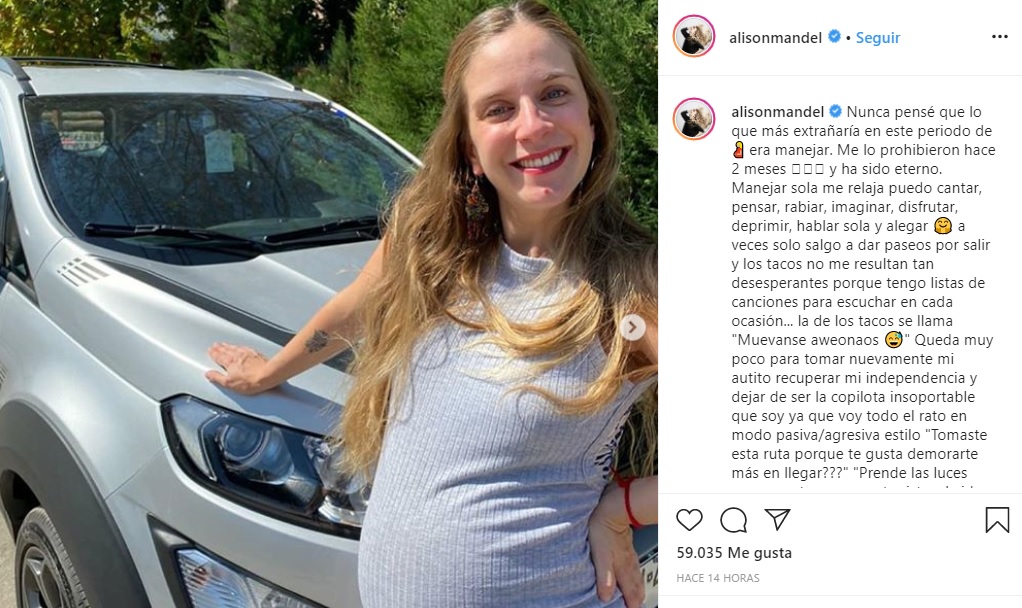
Task: Click the hugging face emoji in caption
Action: coord(942,226)
